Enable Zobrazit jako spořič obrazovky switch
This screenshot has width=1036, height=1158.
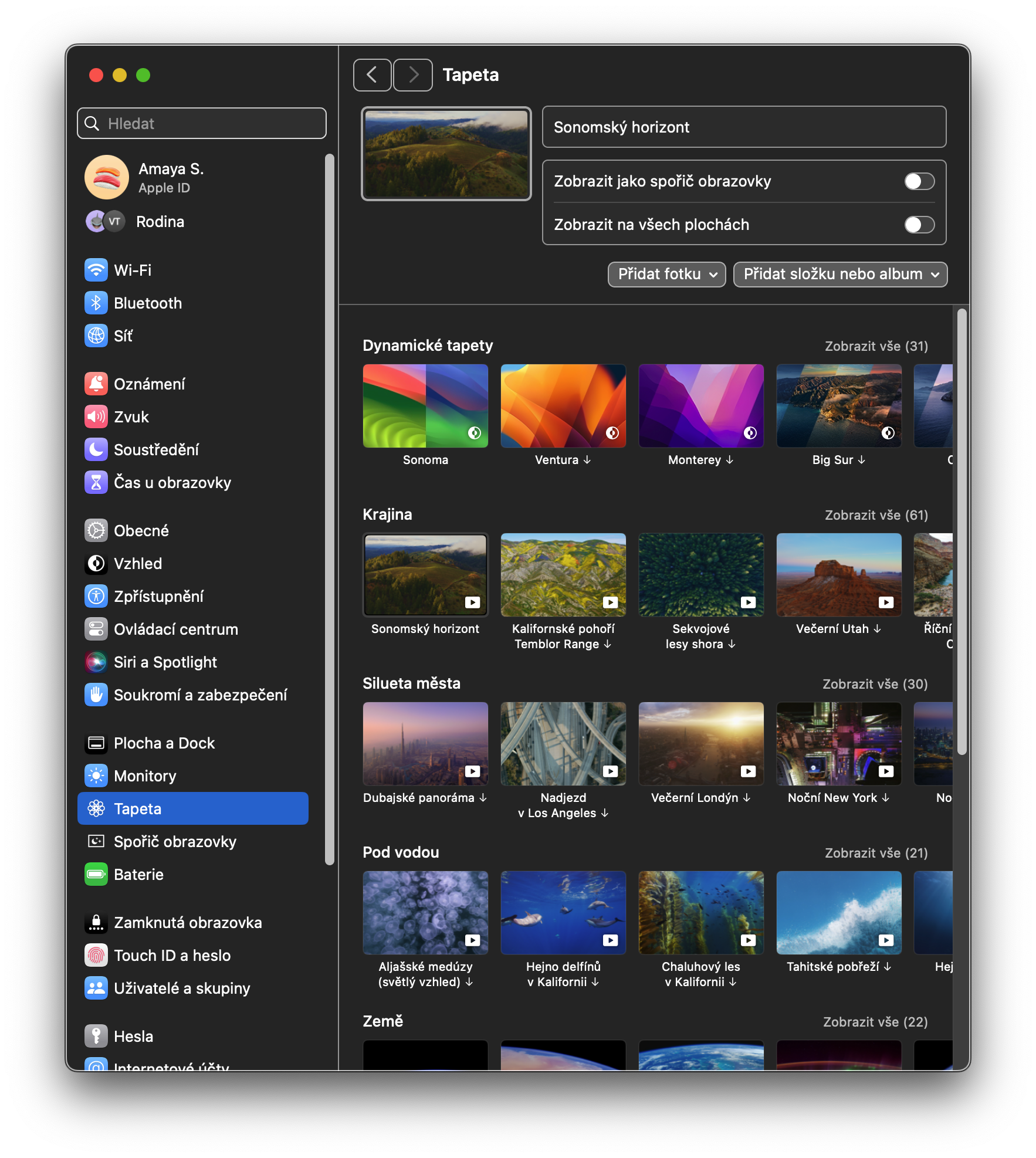tap(919, 181)
